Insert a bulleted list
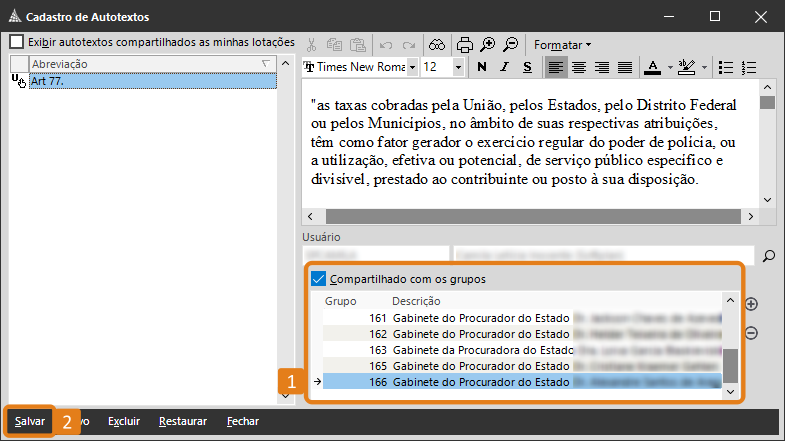This screenshot has height=441, width=785. click(x=726, y=67)
